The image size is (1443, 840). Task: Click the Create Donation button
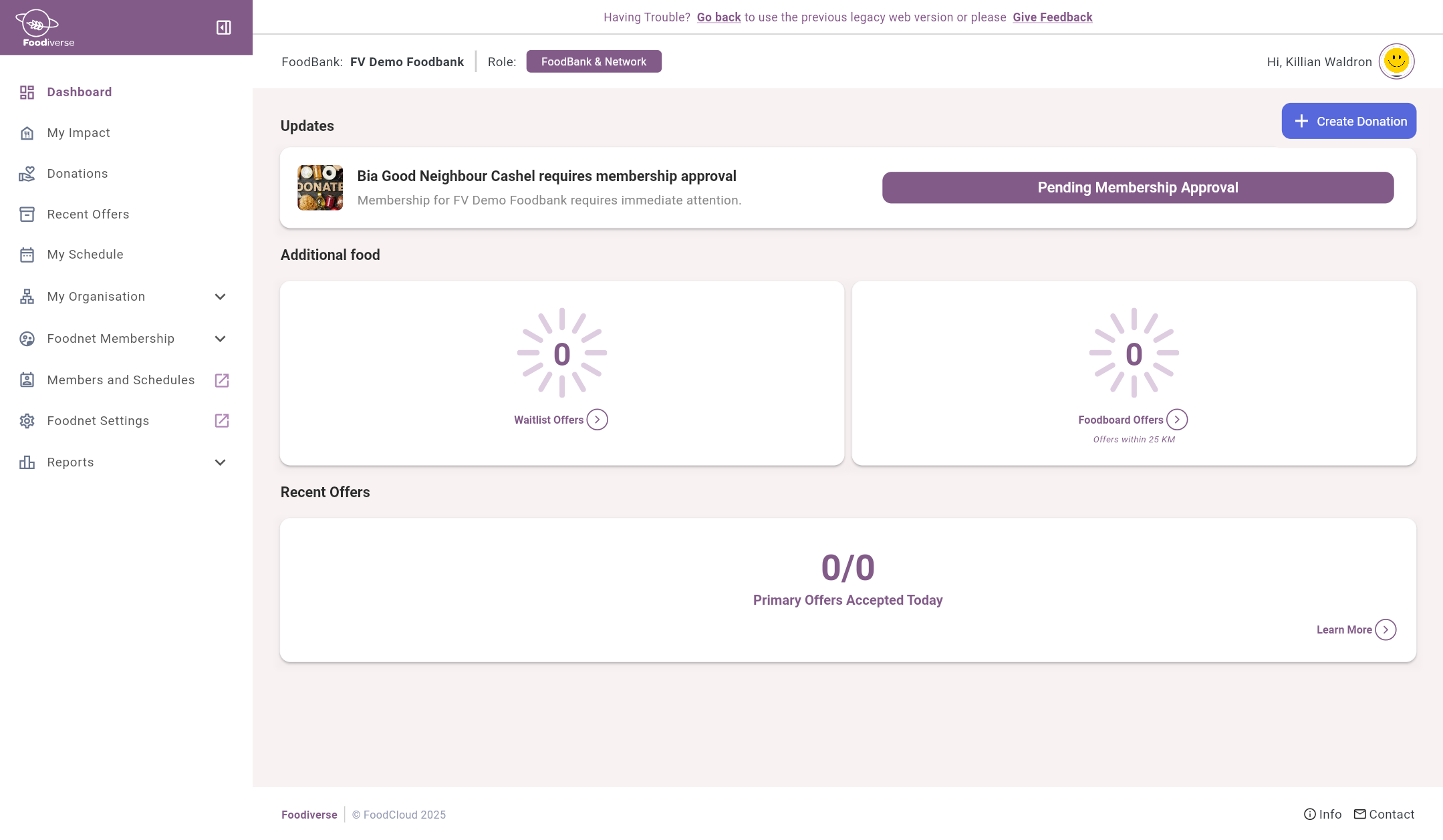tap(1348, 121)
